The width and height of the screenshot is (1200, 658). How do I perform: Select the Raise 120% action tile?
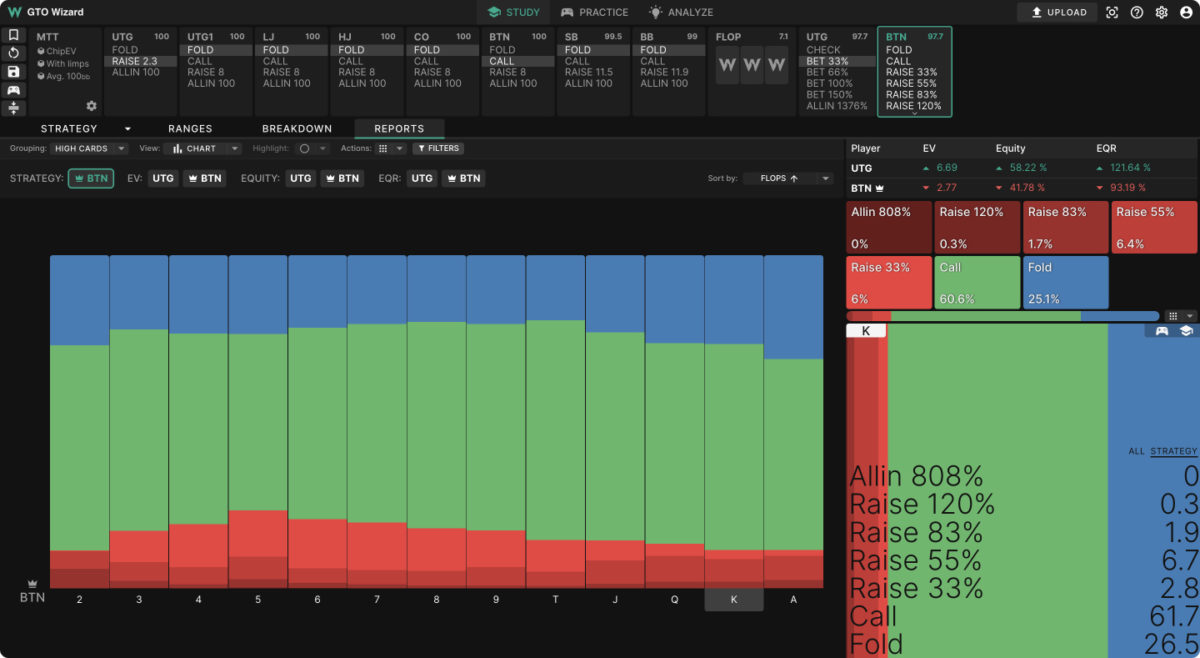(977, 227)
